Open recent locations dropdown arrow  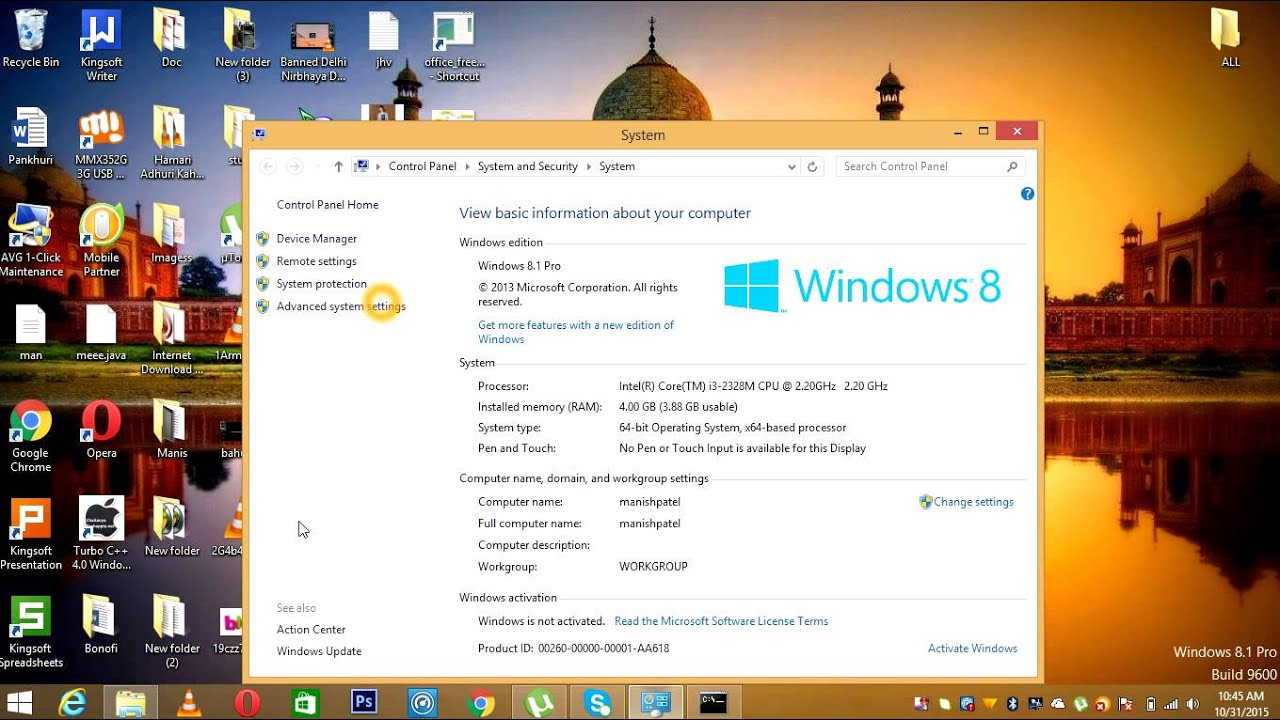click(317, 167)
